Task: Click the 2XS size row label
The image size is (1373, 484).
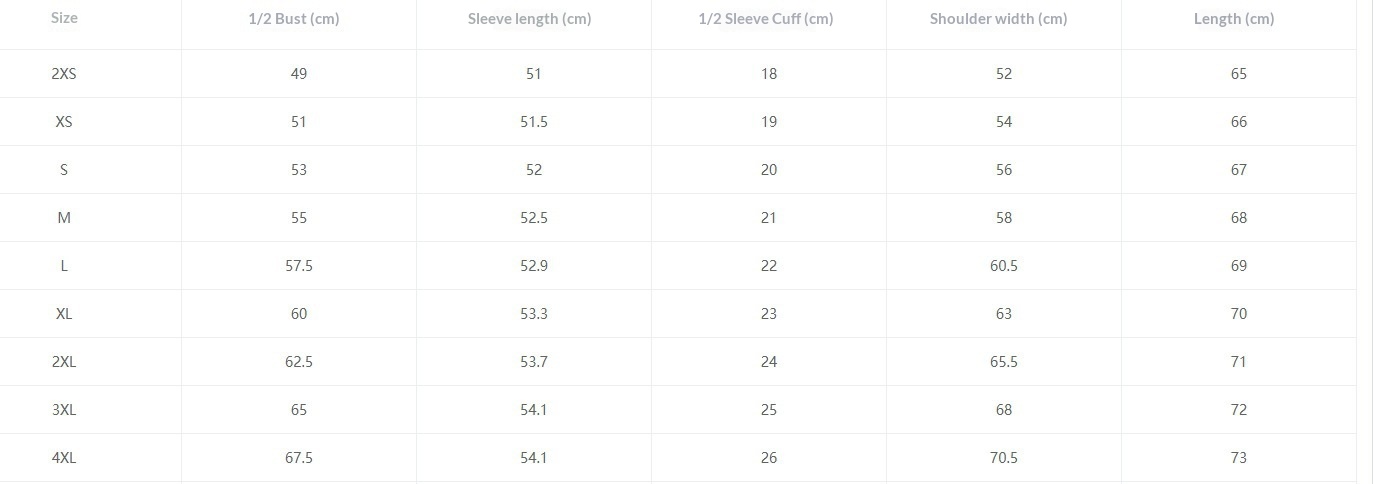Action: pos(64,74)
